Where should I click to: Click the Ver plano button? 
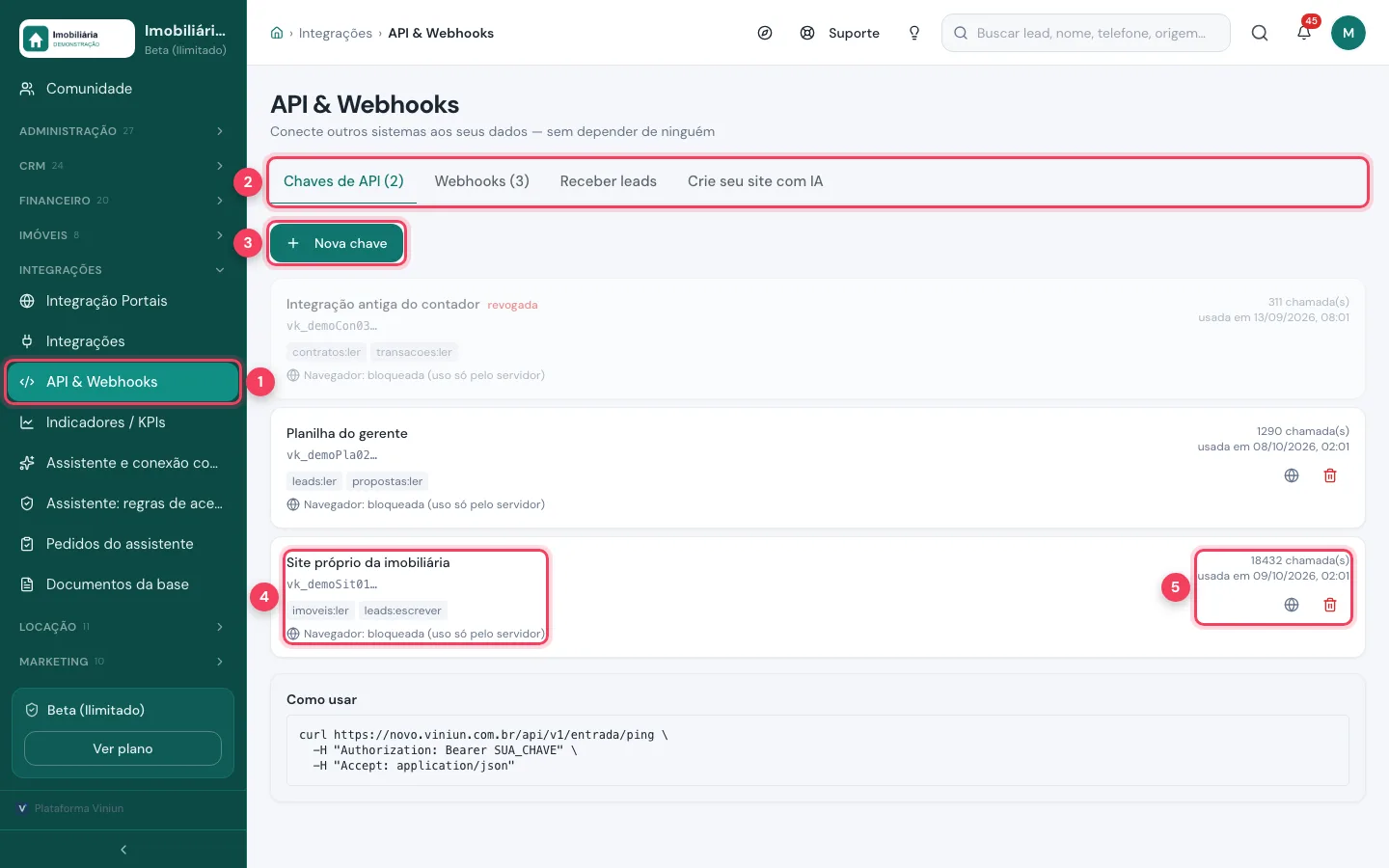pos(123,748)
